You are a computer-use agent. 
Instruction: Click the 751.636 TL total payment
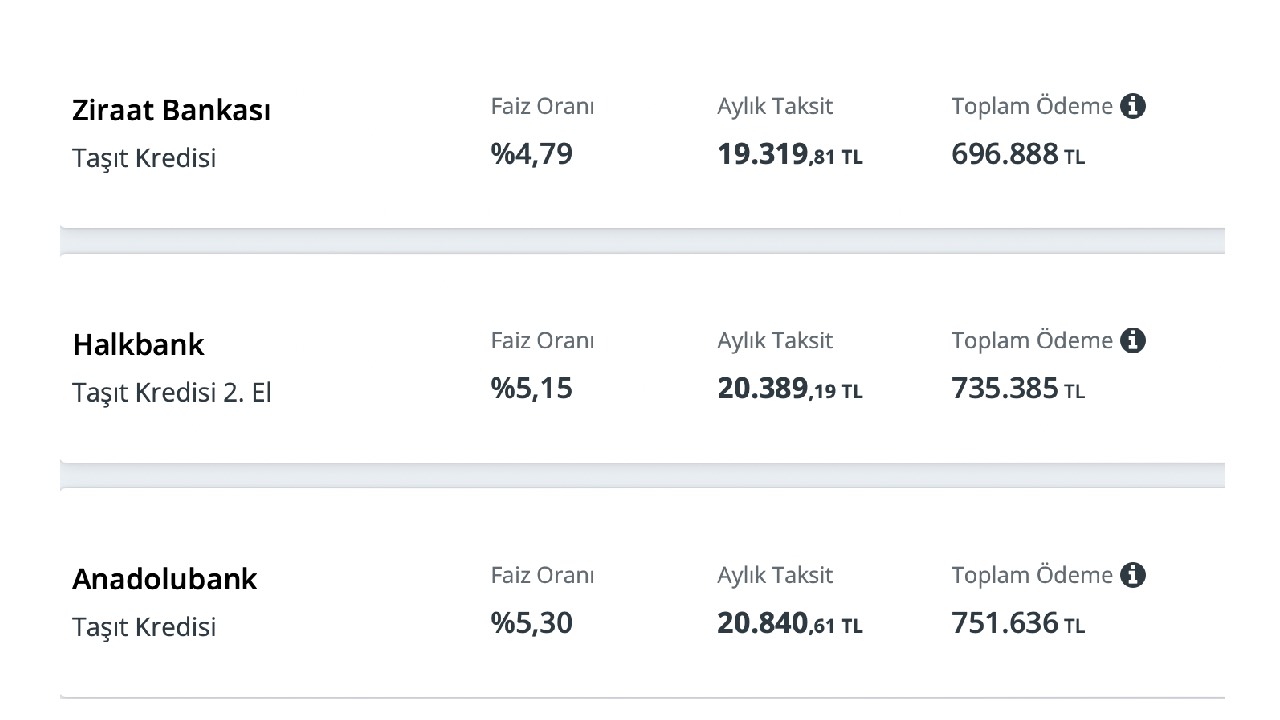(x=1018, y=624)
